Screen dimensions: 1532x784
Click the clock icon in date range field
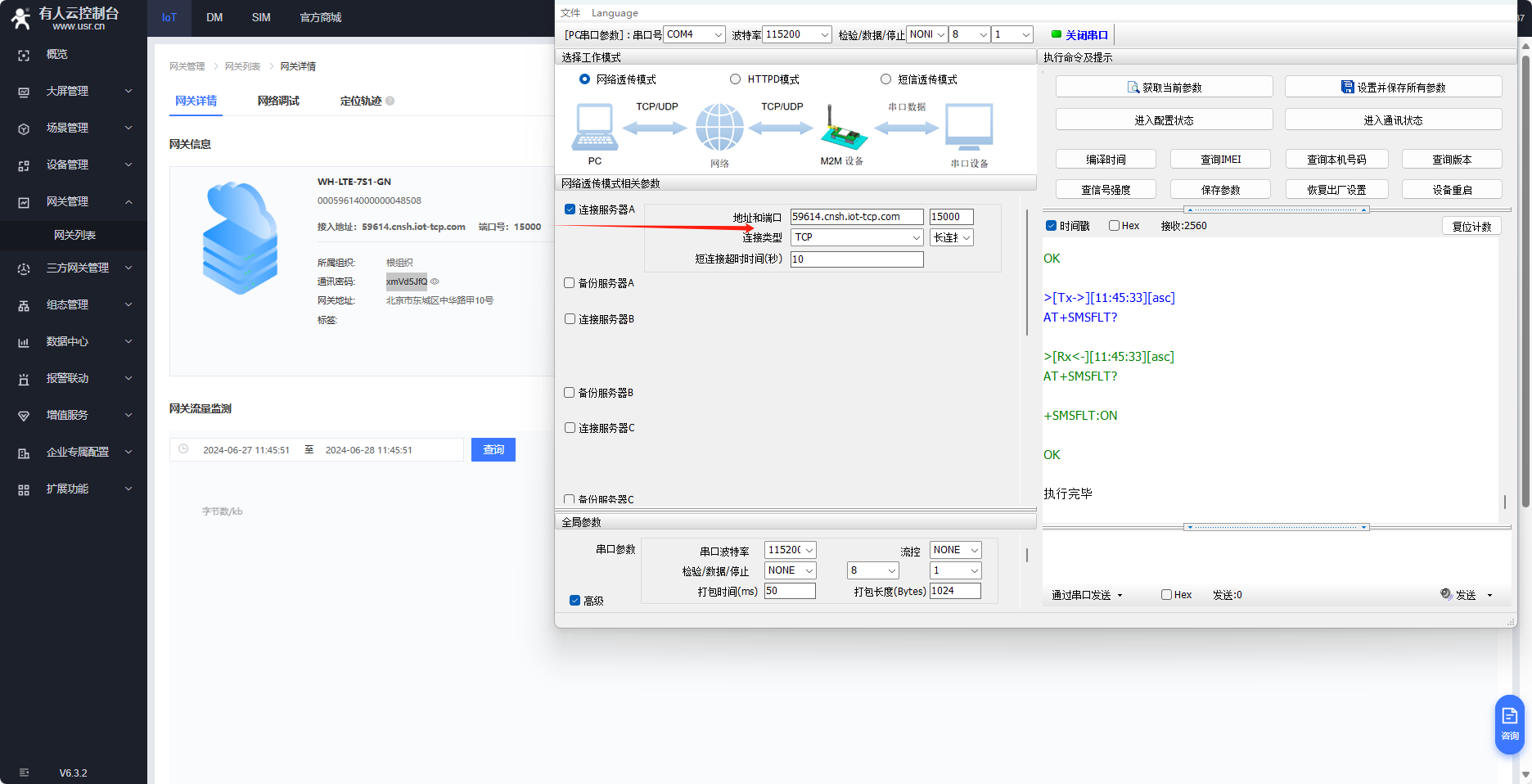(x=184, y=449)
